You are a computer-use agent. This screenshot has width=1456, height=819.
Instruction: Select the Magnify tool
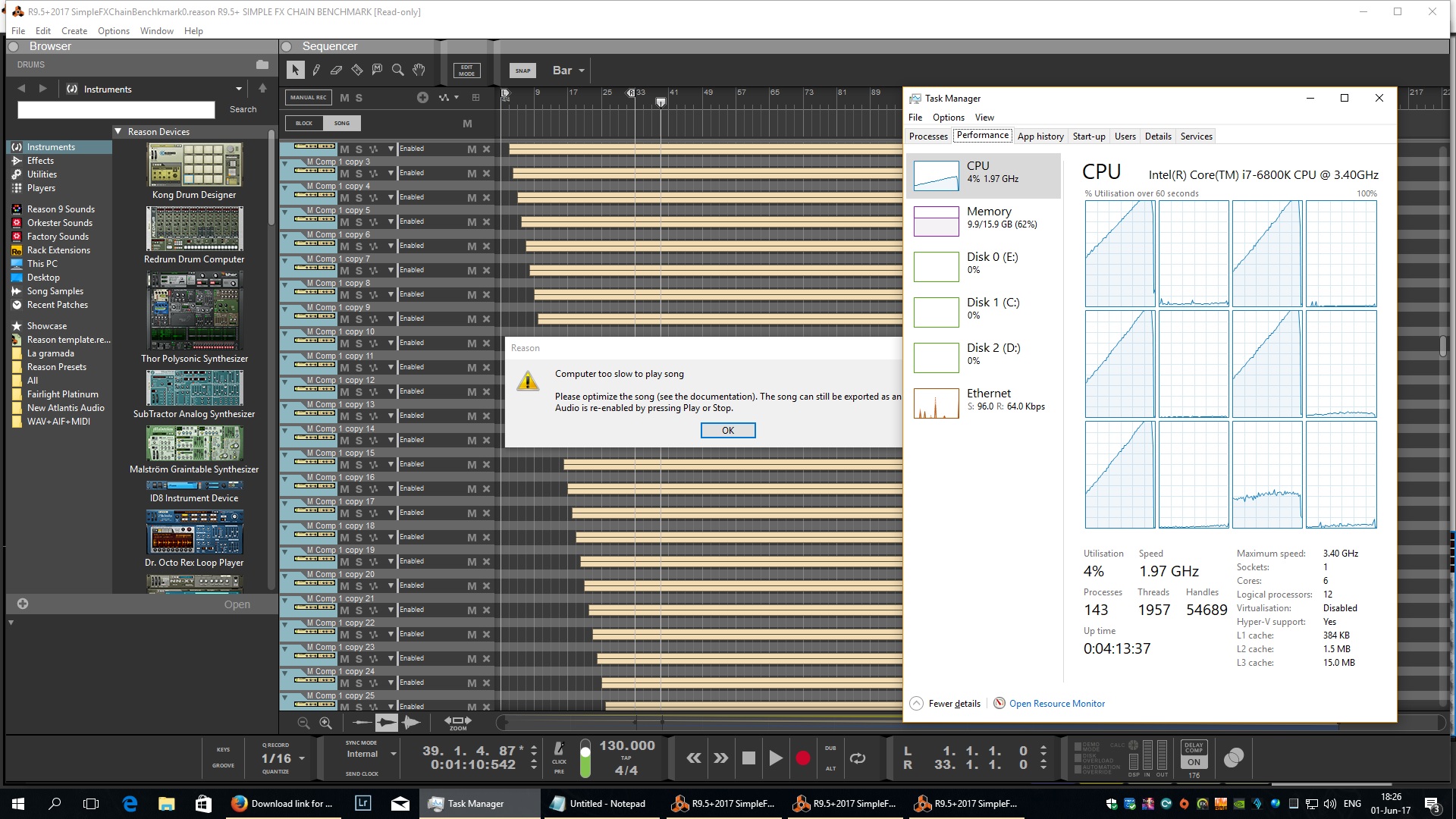398,71
